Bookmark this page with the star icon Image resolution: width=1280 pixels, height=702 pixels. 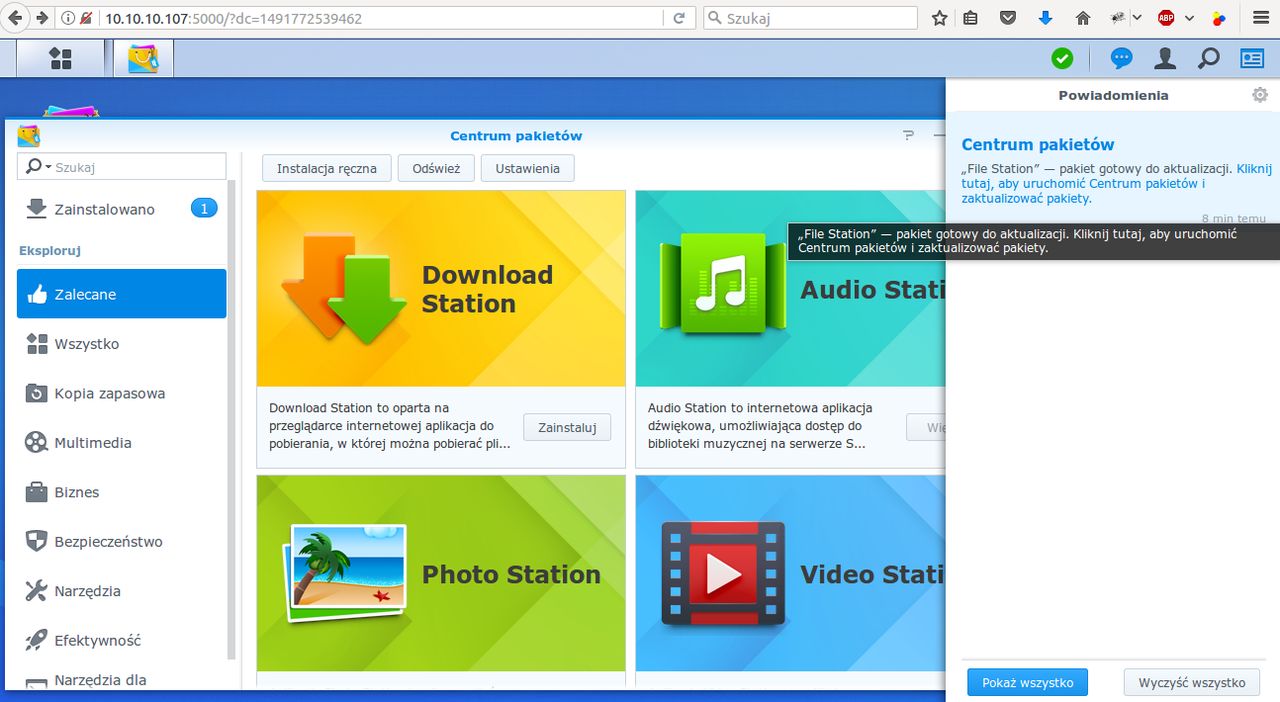tap(939, 18)
